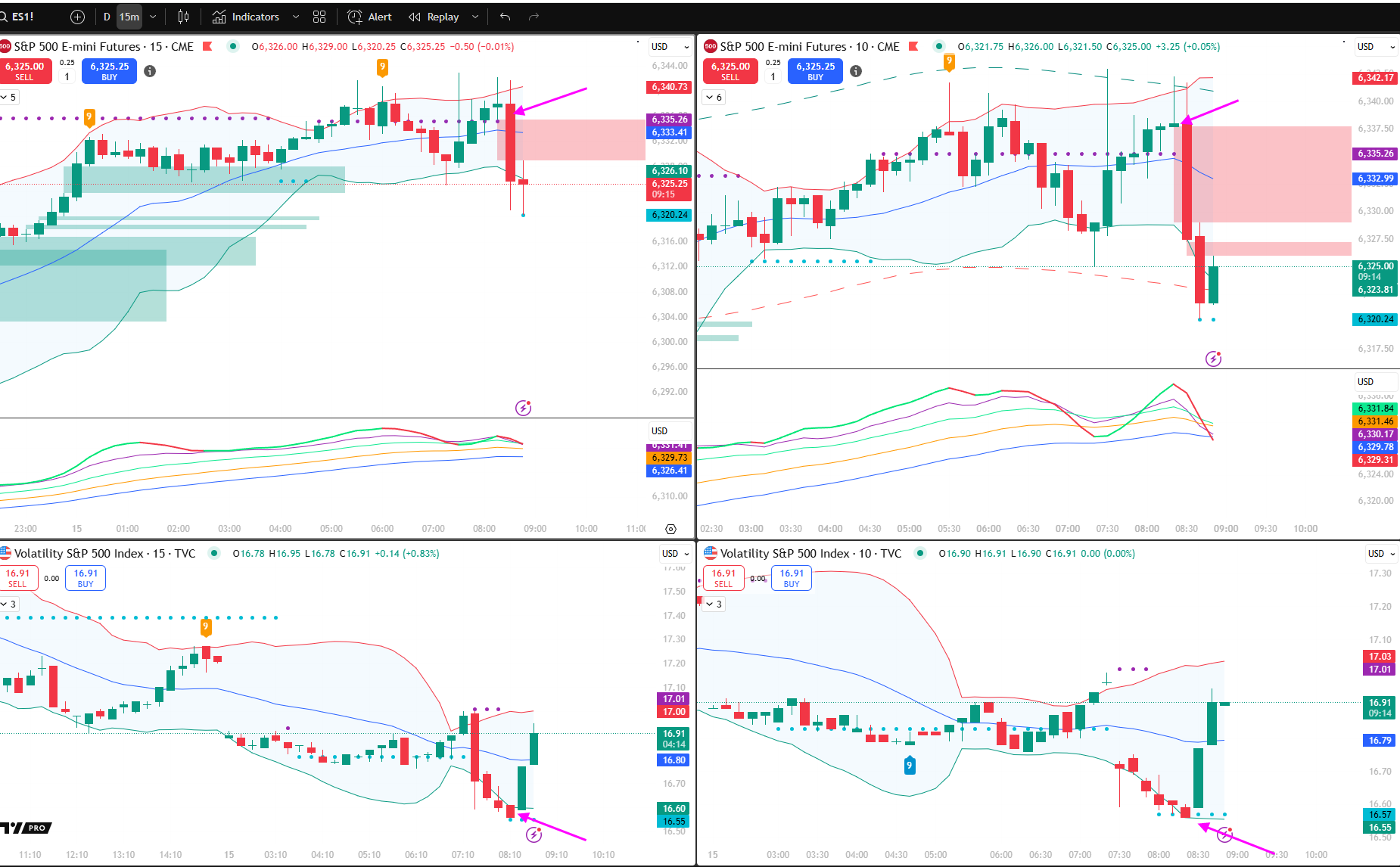Click orange 9 marker on VIX 15 chart
The width and height of the screenshot is (1400, 867).
pyautogui.click(x=205, y=627)
